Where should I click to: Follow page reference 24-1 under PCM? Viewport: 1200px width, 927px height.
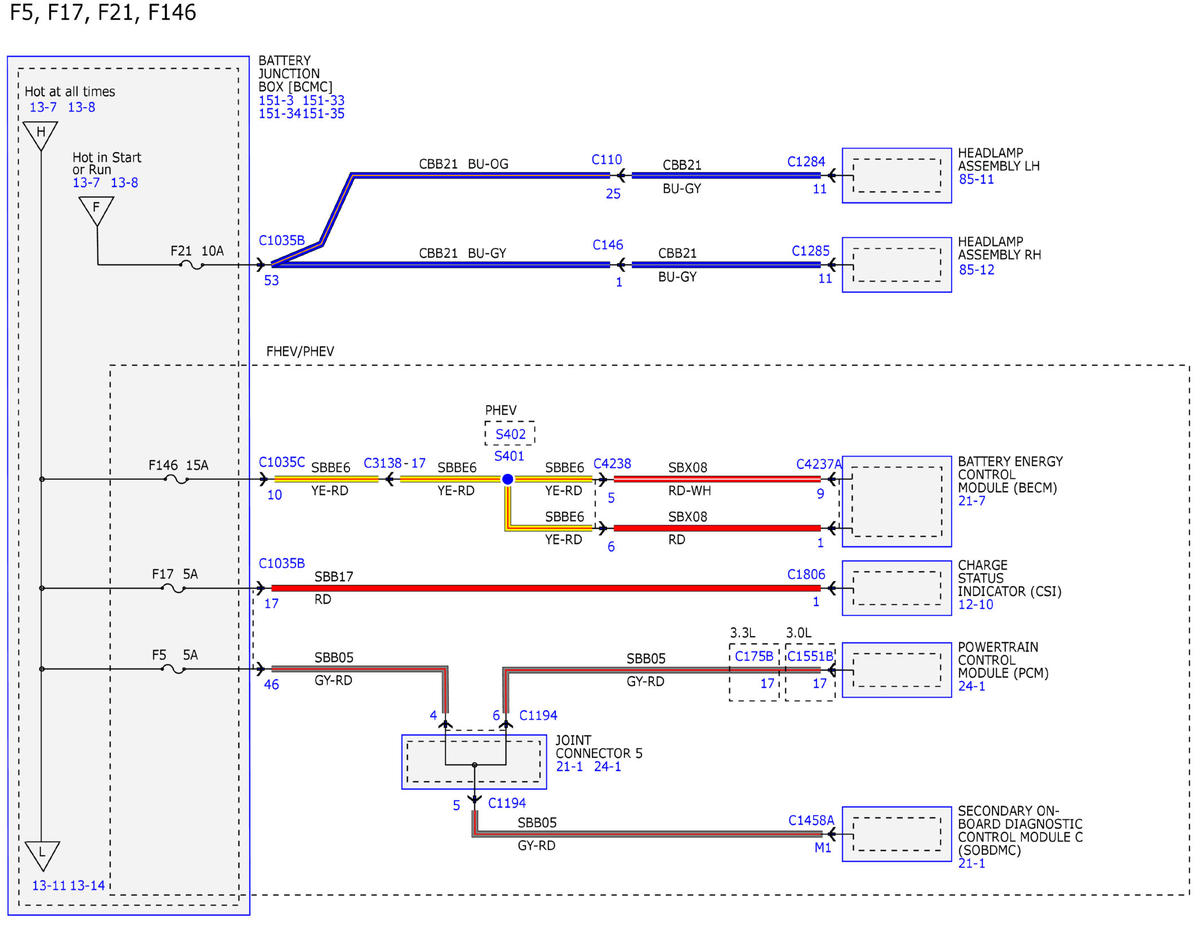972,686
